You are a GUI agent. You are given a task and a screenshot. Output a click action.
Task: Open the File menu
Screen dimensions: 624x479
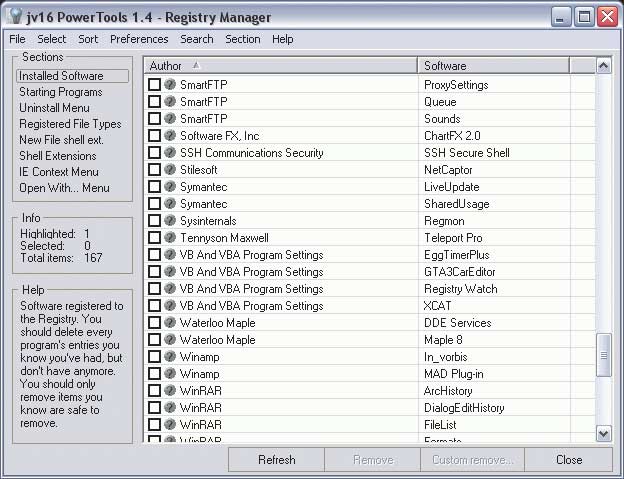point(17,39)
